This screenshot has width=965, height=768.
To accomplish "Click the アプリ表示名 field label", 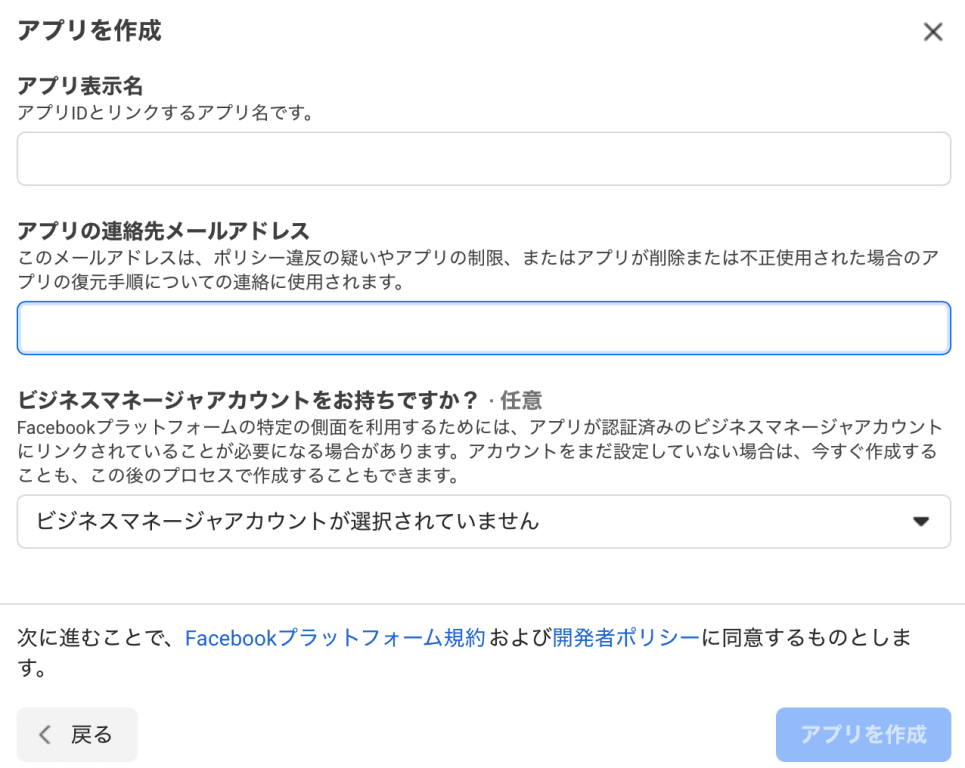I will click(80, 87).
